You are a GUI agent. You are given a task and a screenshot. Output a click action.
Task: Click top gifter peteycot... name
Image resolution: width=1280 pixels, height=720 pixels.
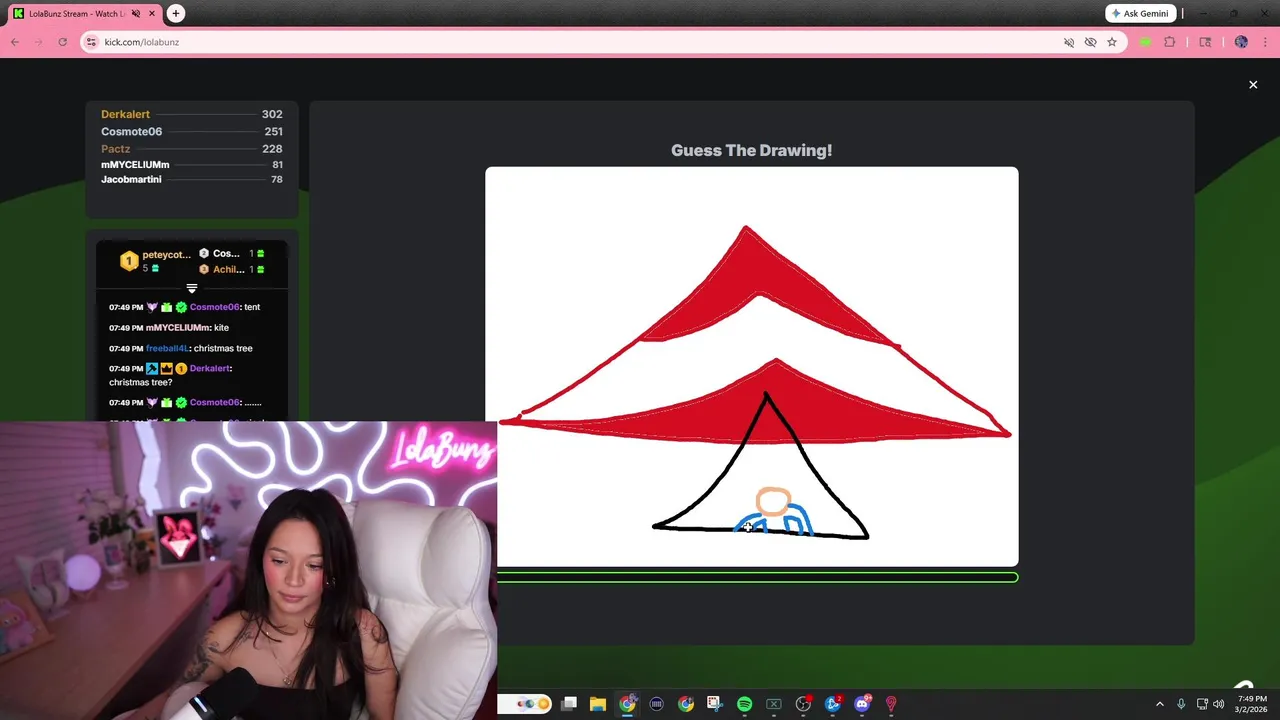166,254
